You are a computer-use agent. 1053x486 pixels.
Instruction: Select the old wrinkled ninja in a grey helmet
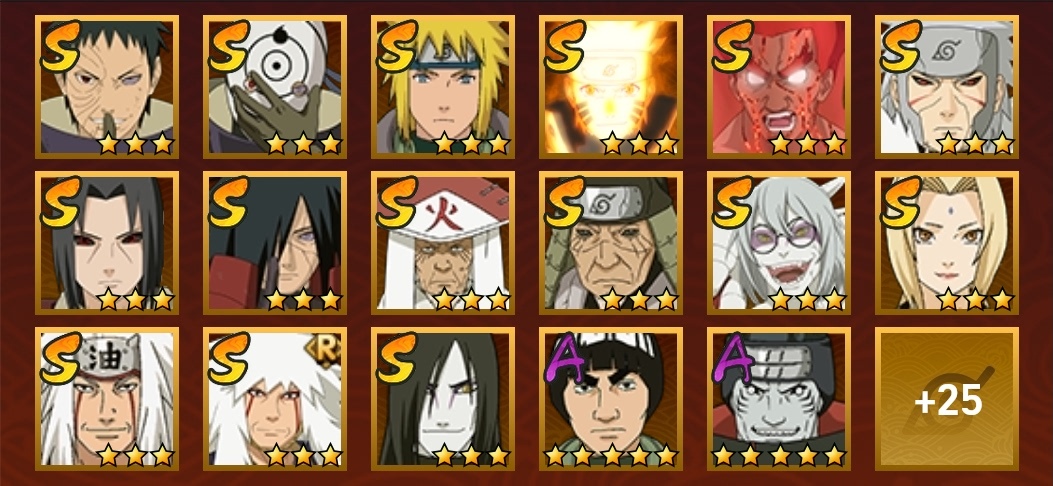point(610,243)
